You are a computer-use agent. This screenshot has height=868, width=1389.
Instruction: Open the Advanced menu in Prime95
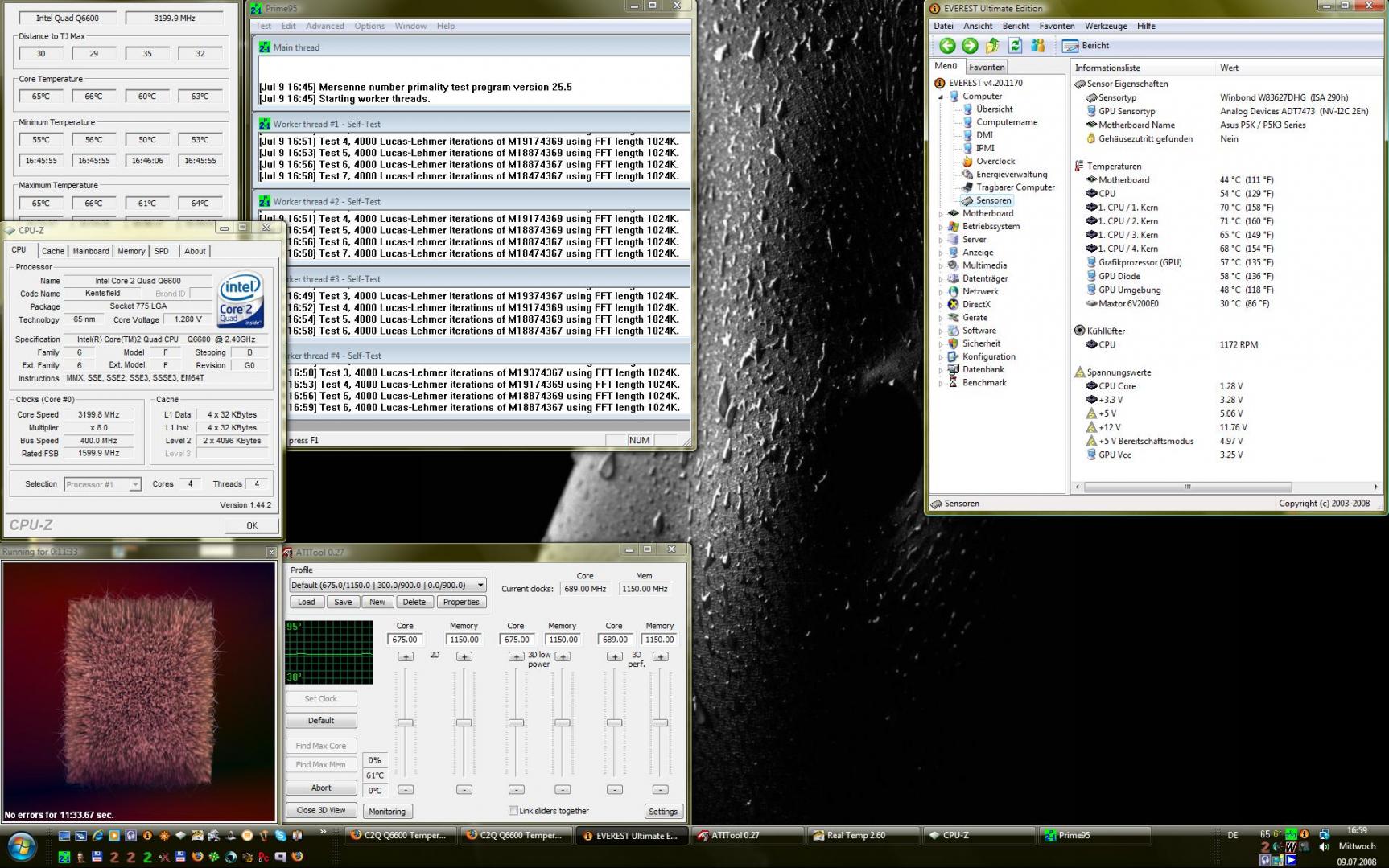325,26
